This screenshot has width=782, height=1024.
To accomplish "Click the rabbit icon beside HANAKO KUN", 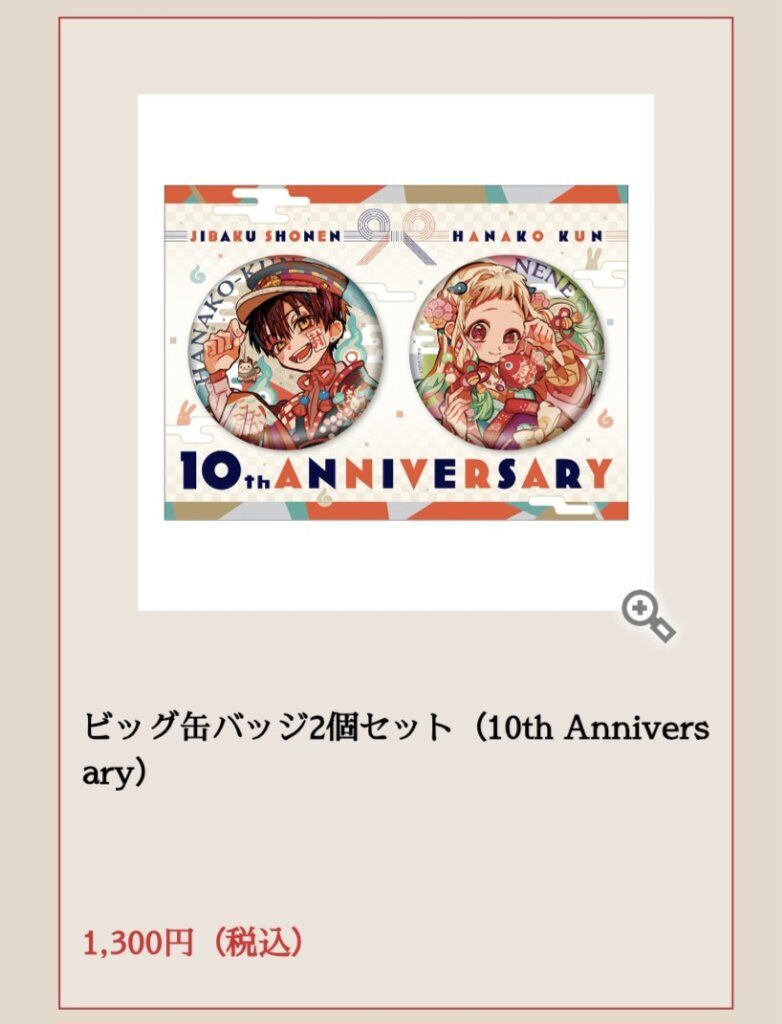I will coord(594,256).
